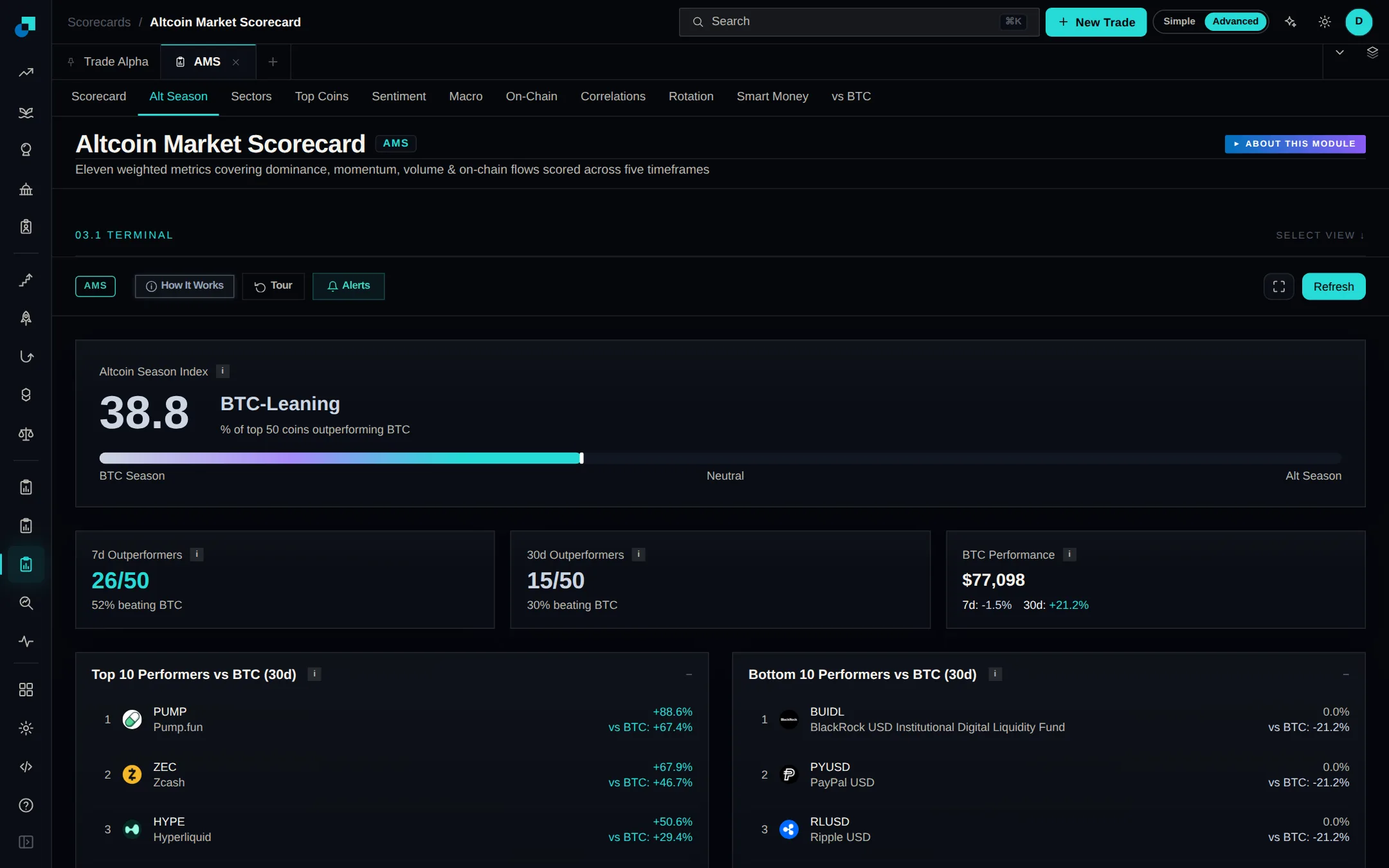
Task: Open the Correlations sub-tab
Action: pyautogui.click(x=613, y=96)
